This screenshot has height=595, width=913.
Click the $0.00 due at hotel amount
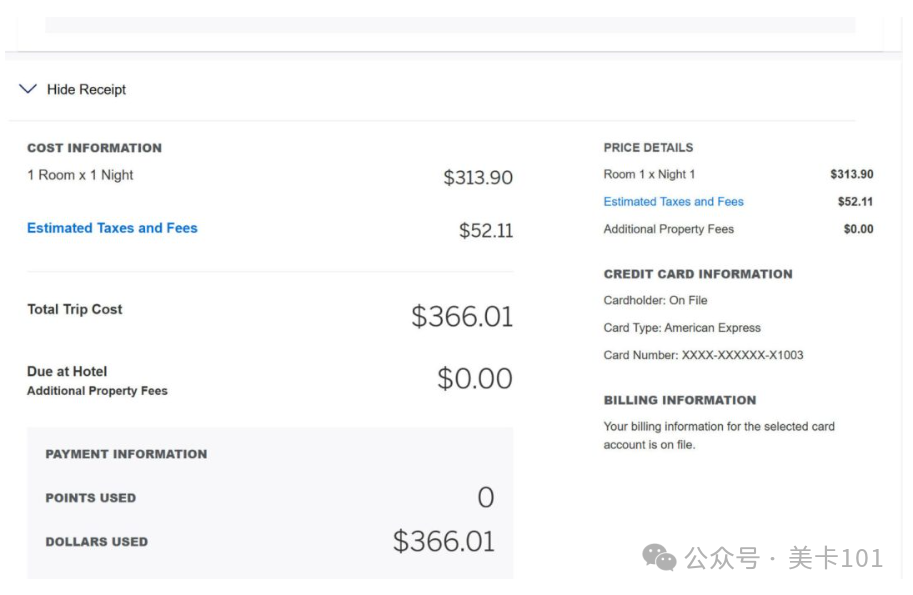pyautogui.click(x=474, y=379)
